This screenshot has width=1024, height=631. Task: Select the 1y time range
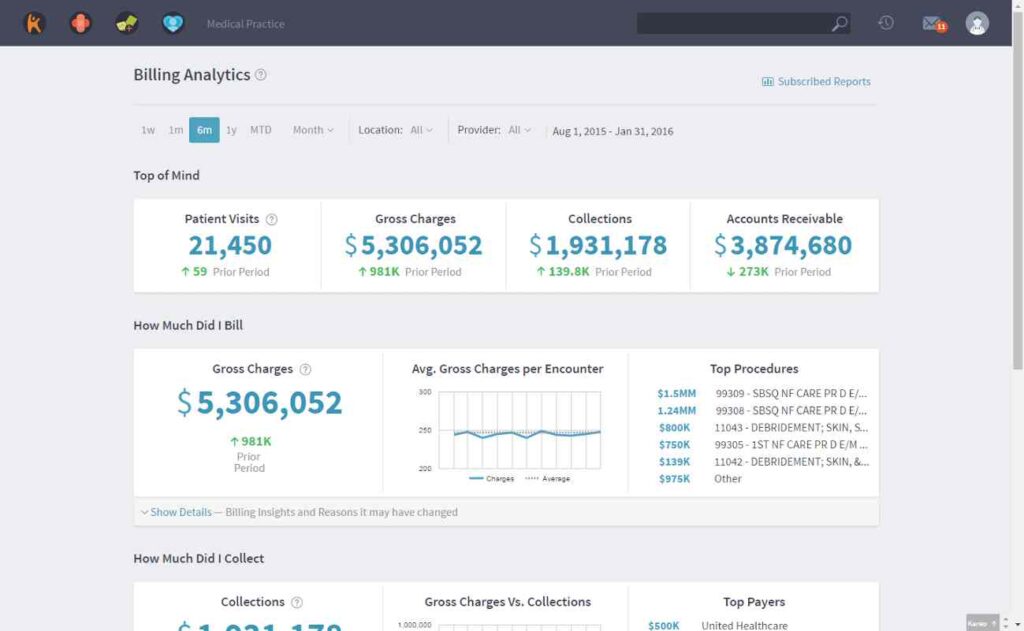231,130
